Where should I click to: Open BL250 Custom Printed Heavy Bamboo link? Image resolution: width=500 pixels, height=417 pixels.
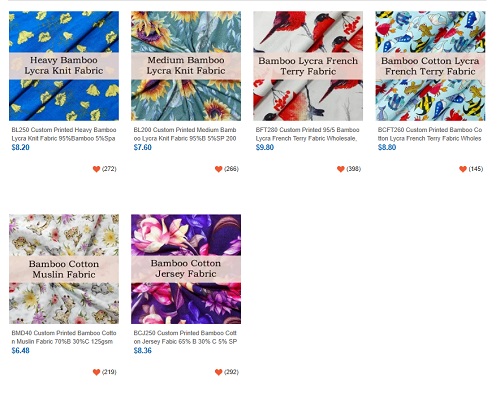pos(64,134)
